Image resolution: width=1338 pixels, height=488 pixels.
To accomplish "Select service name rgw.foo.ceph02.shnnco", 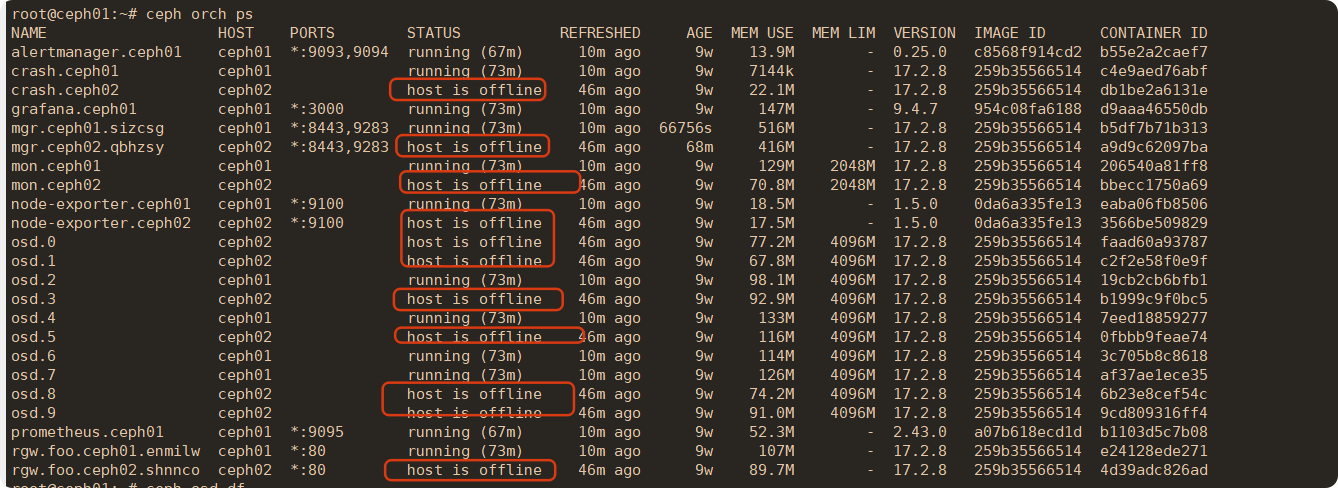I will pos(105,470).
